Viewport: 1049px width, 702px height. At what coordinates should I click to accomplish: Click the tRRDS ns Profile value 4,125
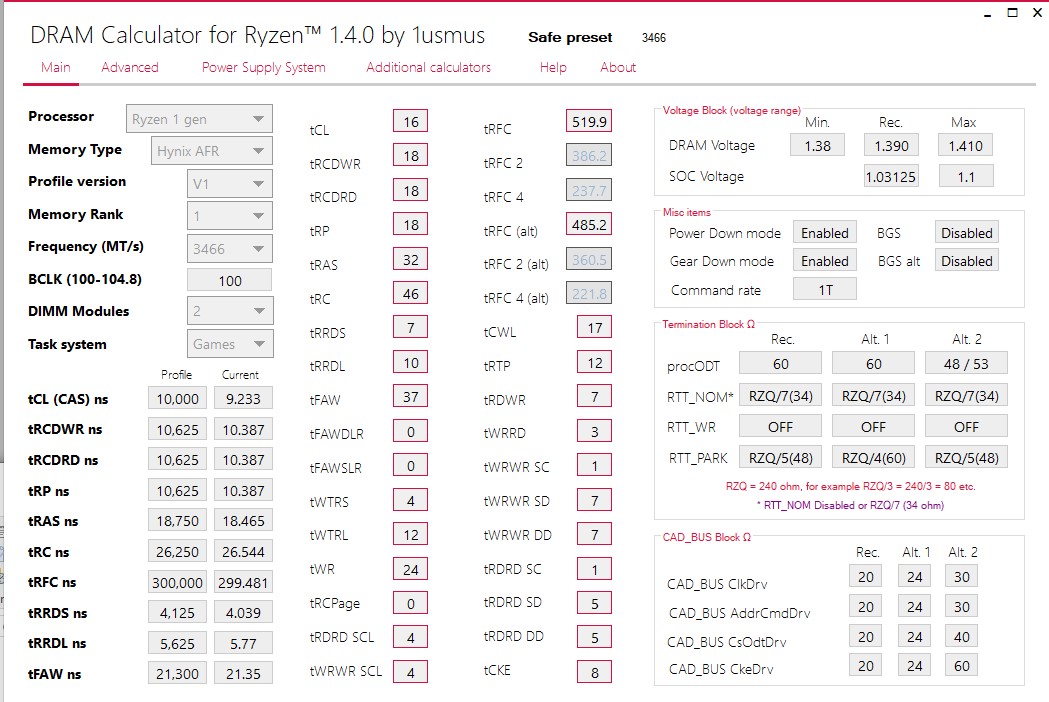pyautogui.click(x=177, y=613)
